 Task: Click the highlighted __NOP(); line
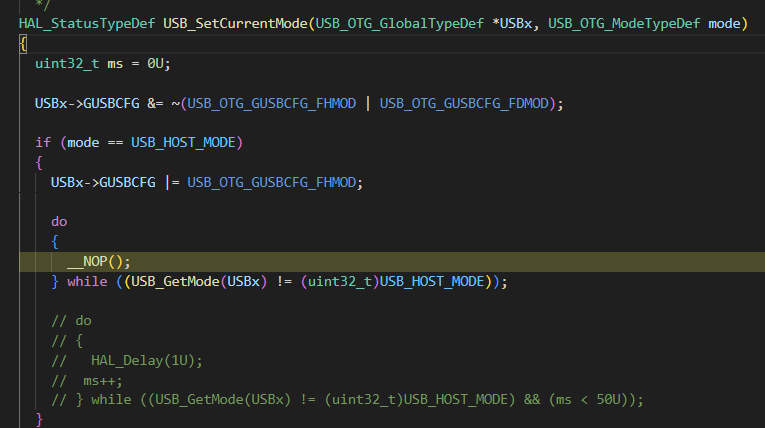click(392, 262)
